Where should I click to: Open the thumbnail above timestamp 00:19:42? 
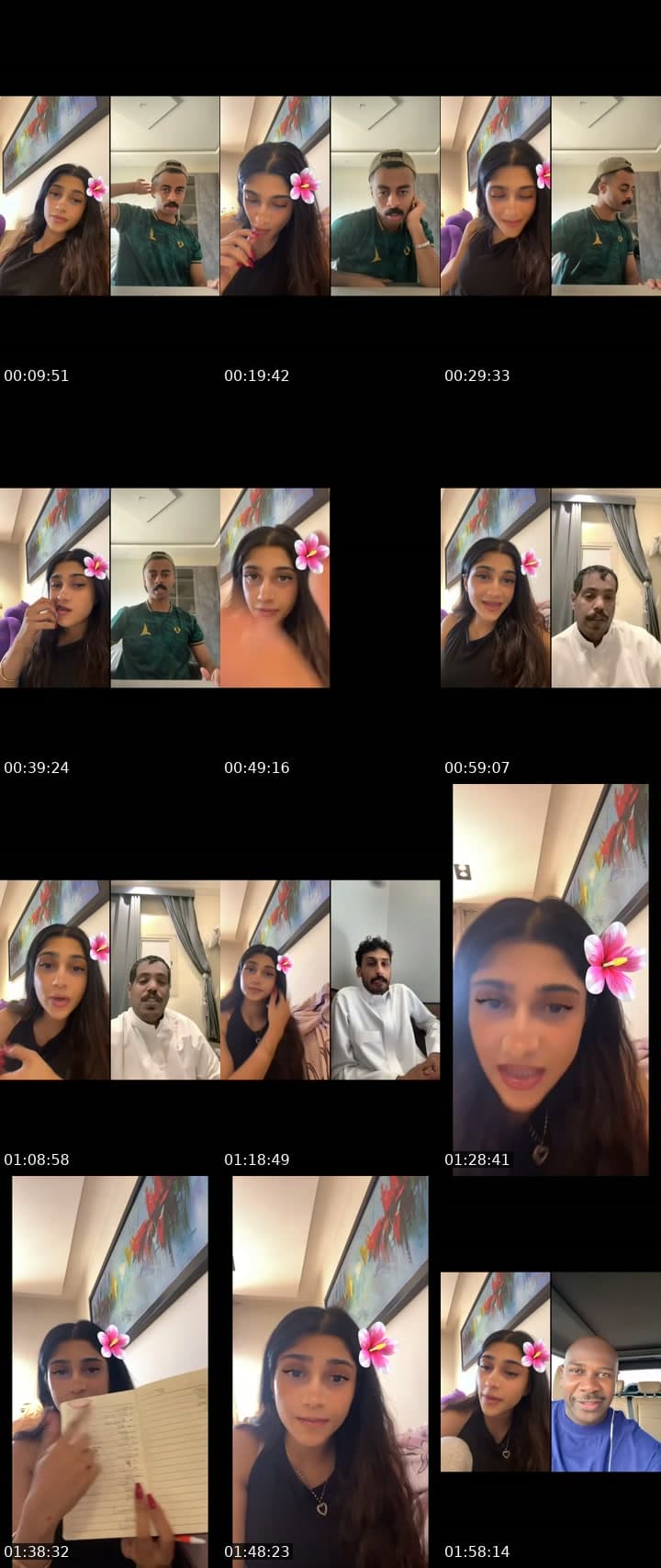point(330,196)
